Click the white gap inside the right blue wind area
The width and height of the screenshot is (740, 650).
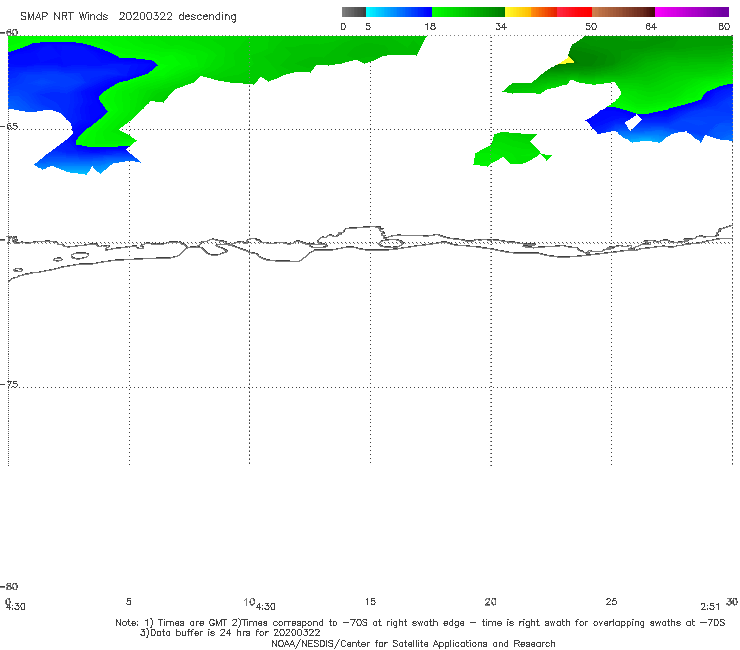tap(633, 122)
